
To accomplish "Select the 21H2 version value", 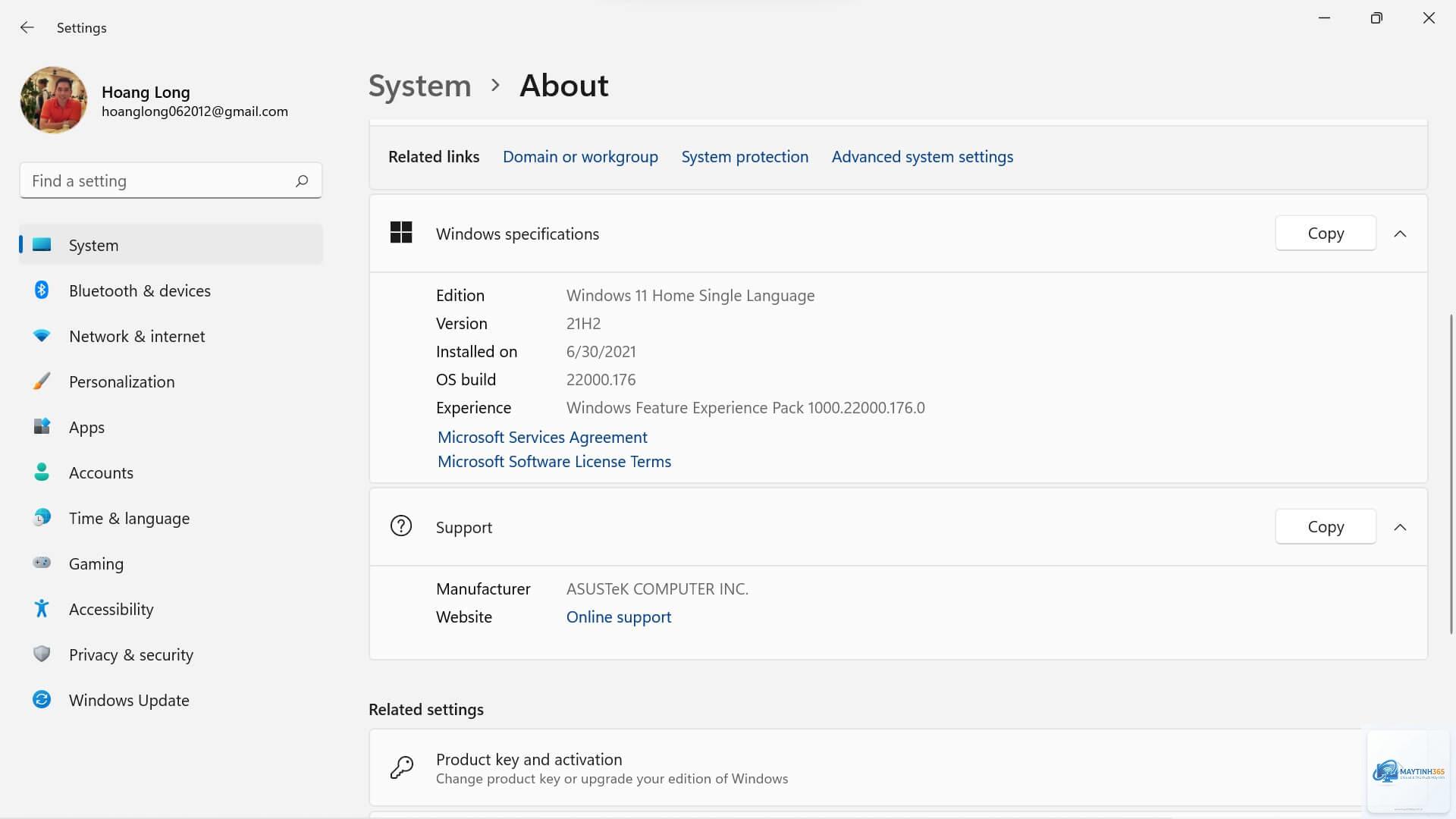I will [583, 324].
